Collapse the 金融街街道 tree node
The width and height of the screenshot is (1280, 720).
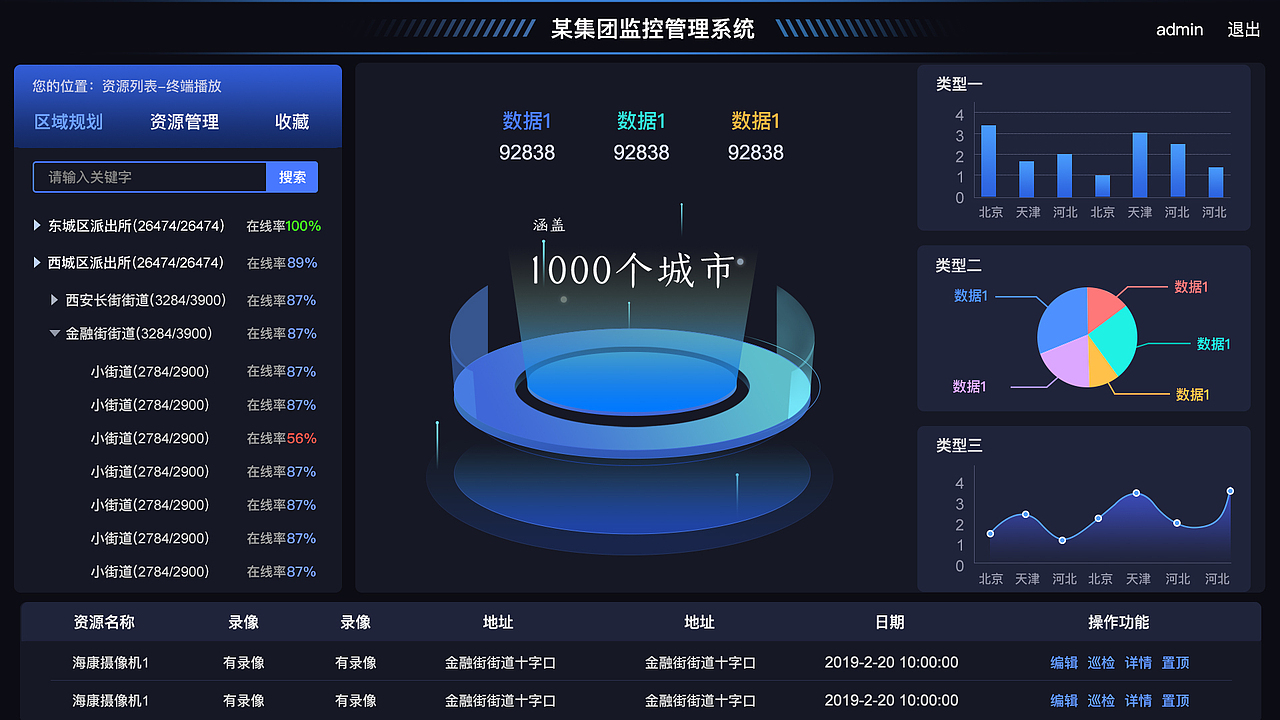55,334
